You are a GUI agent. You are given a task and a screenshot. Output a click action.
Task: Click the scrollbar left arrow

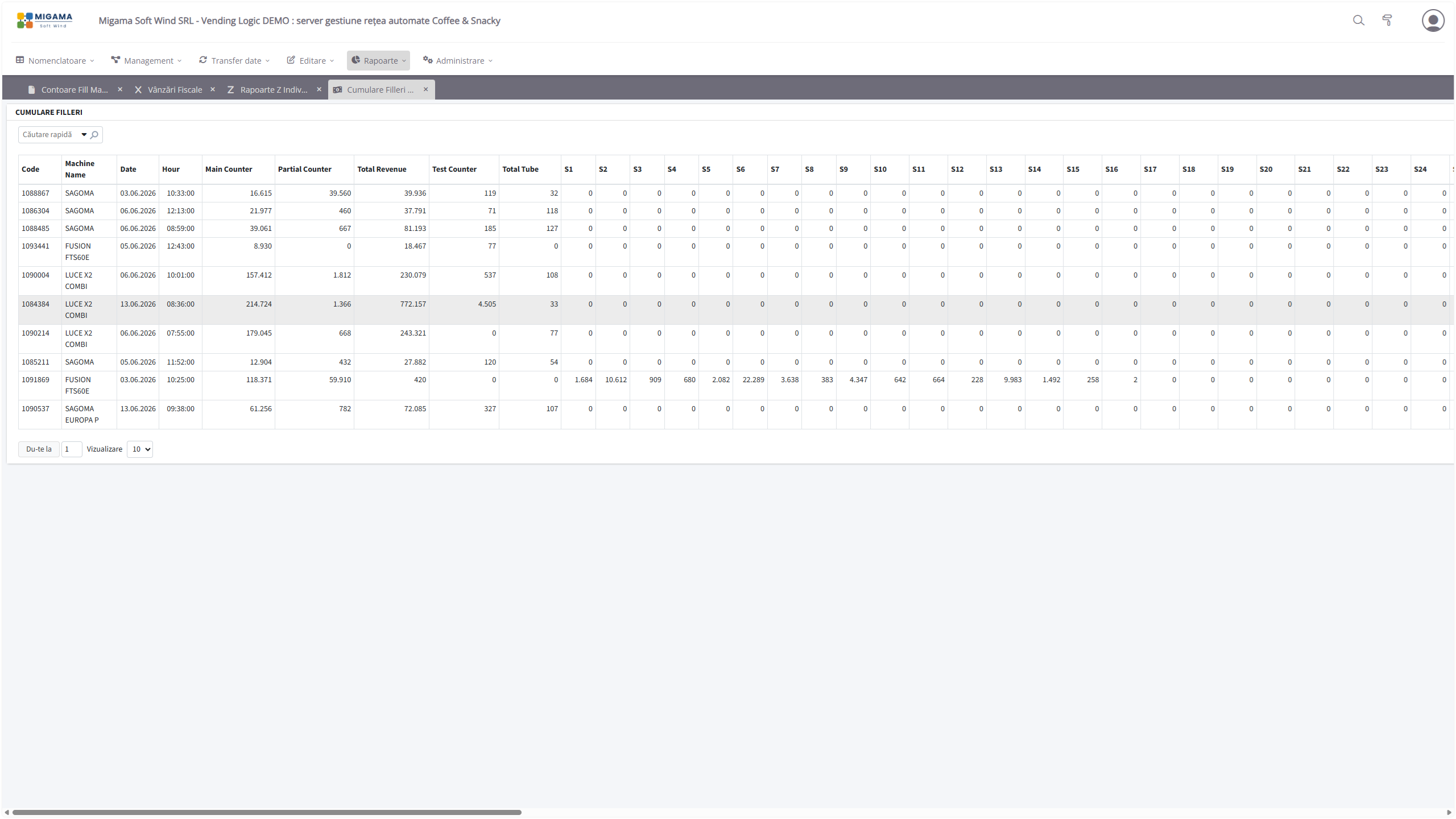click(x=7, y=812)
